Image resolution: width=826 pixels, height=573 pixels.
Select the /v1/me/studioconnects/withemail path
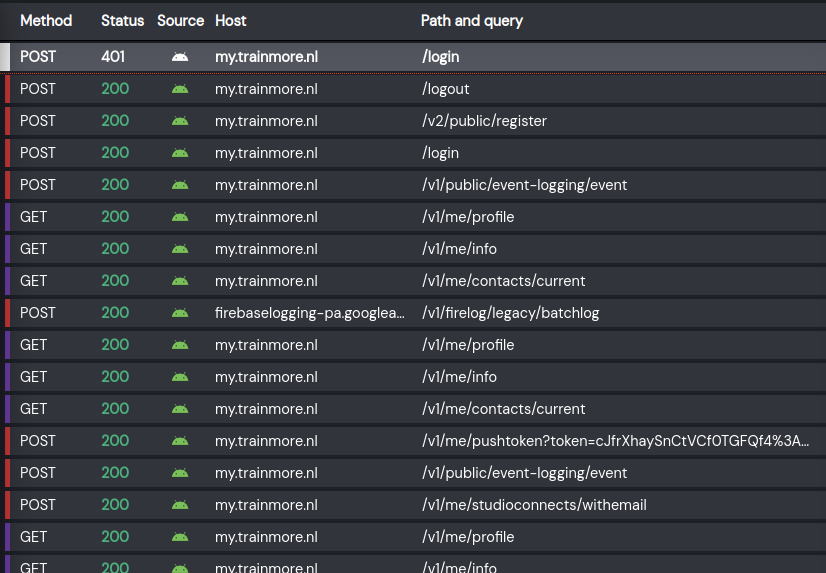point(534,505)
